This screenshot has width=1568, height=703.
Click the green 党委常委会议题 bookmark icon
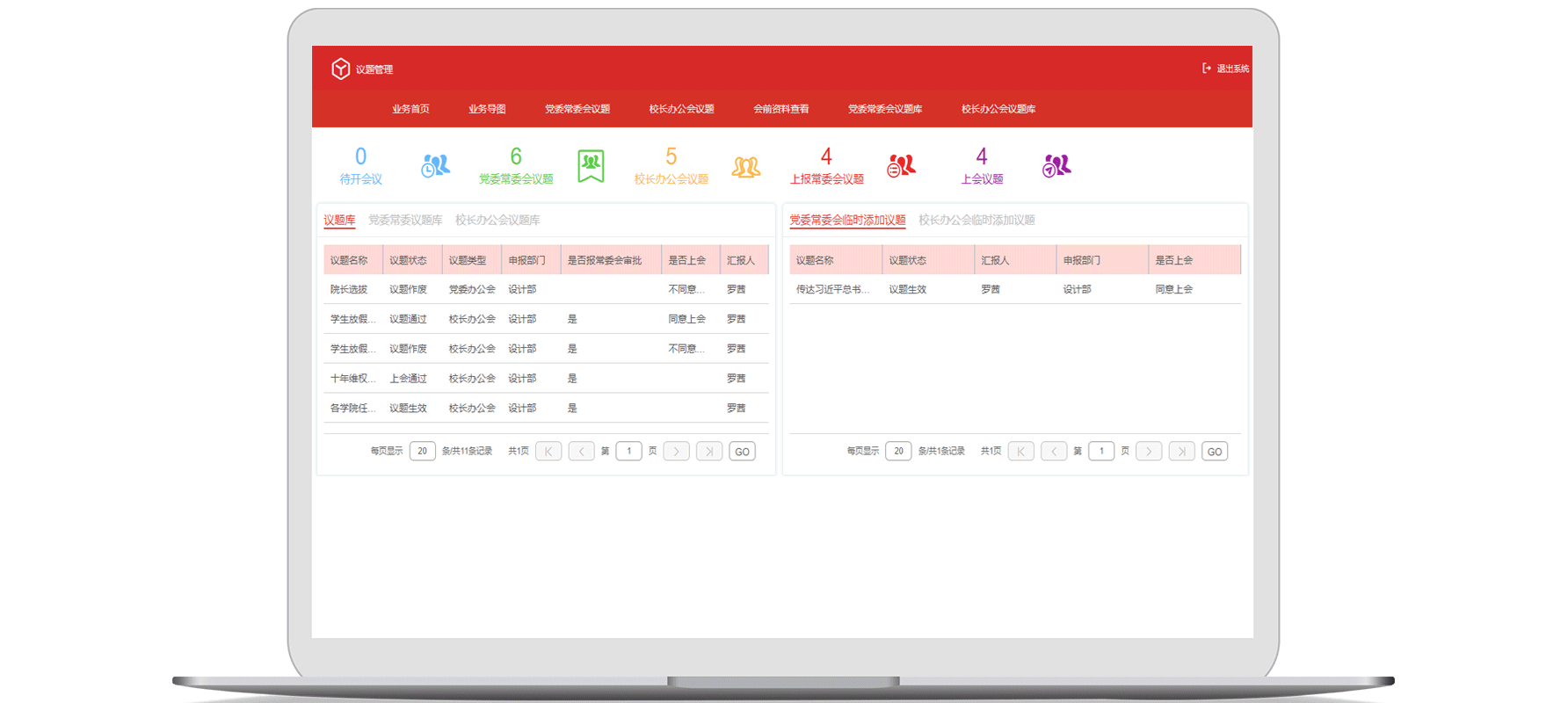coord(591,165)
